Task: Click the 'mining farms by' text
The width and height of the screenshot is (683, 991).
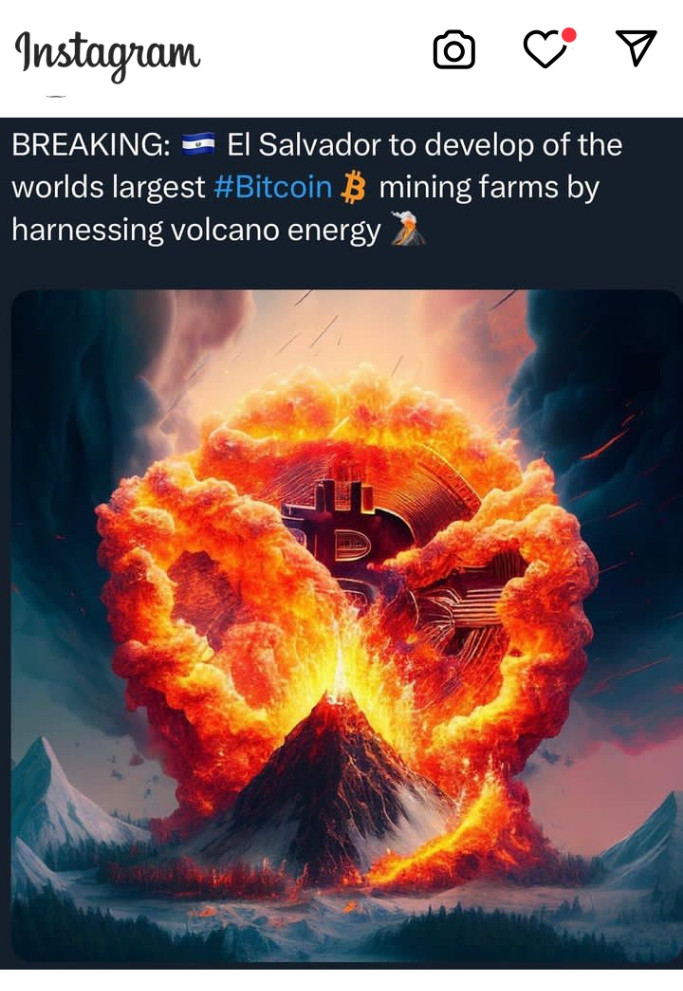Action: point(488,188)
